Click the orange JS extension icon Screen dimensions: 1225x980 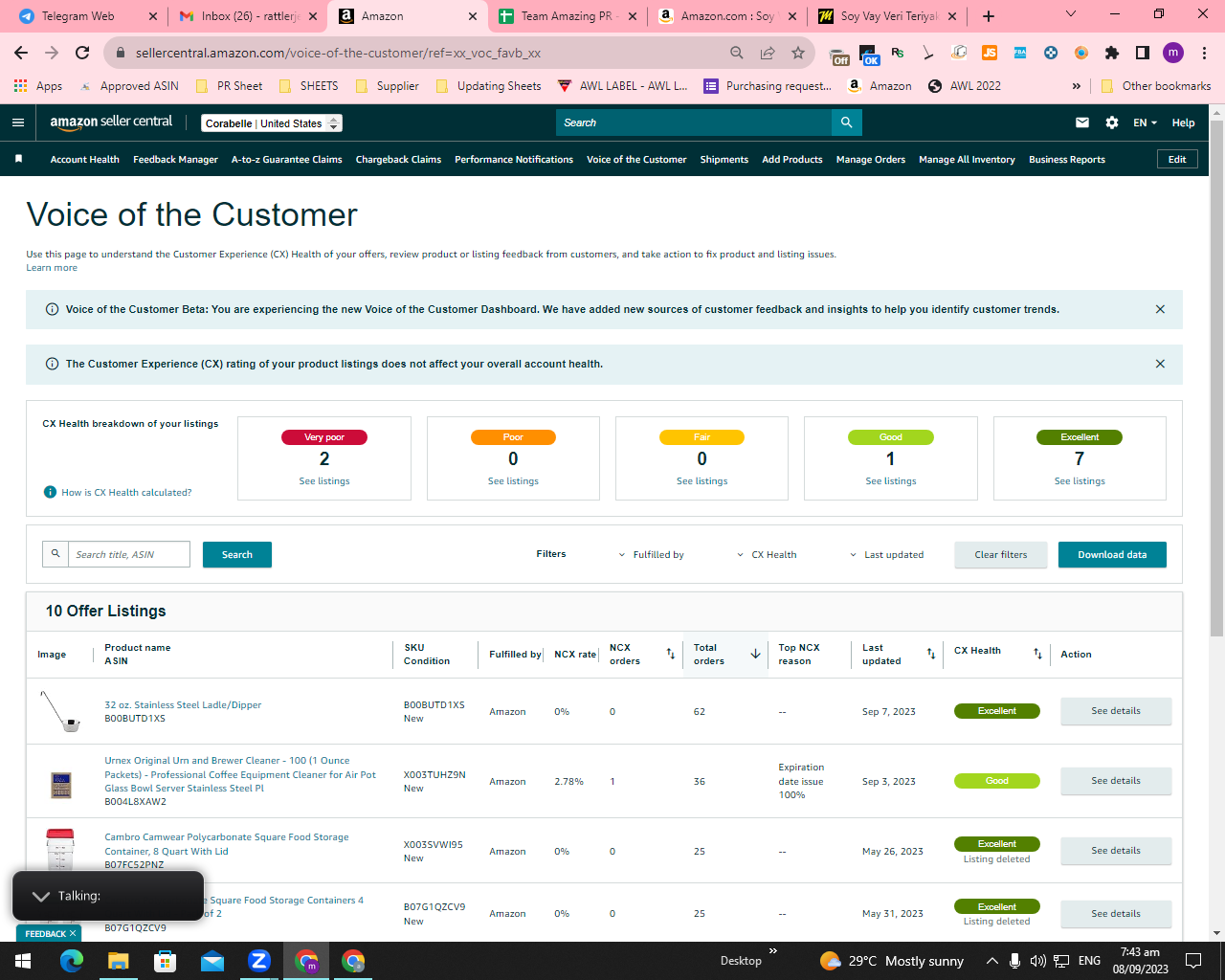click(990, 53)
